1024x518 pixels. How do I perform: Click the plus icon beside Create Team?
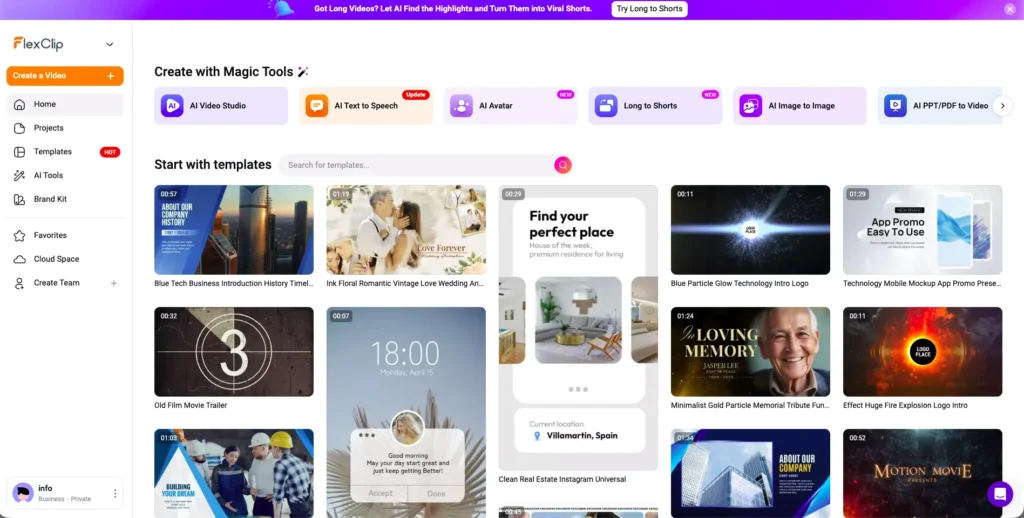click(114, 283)
